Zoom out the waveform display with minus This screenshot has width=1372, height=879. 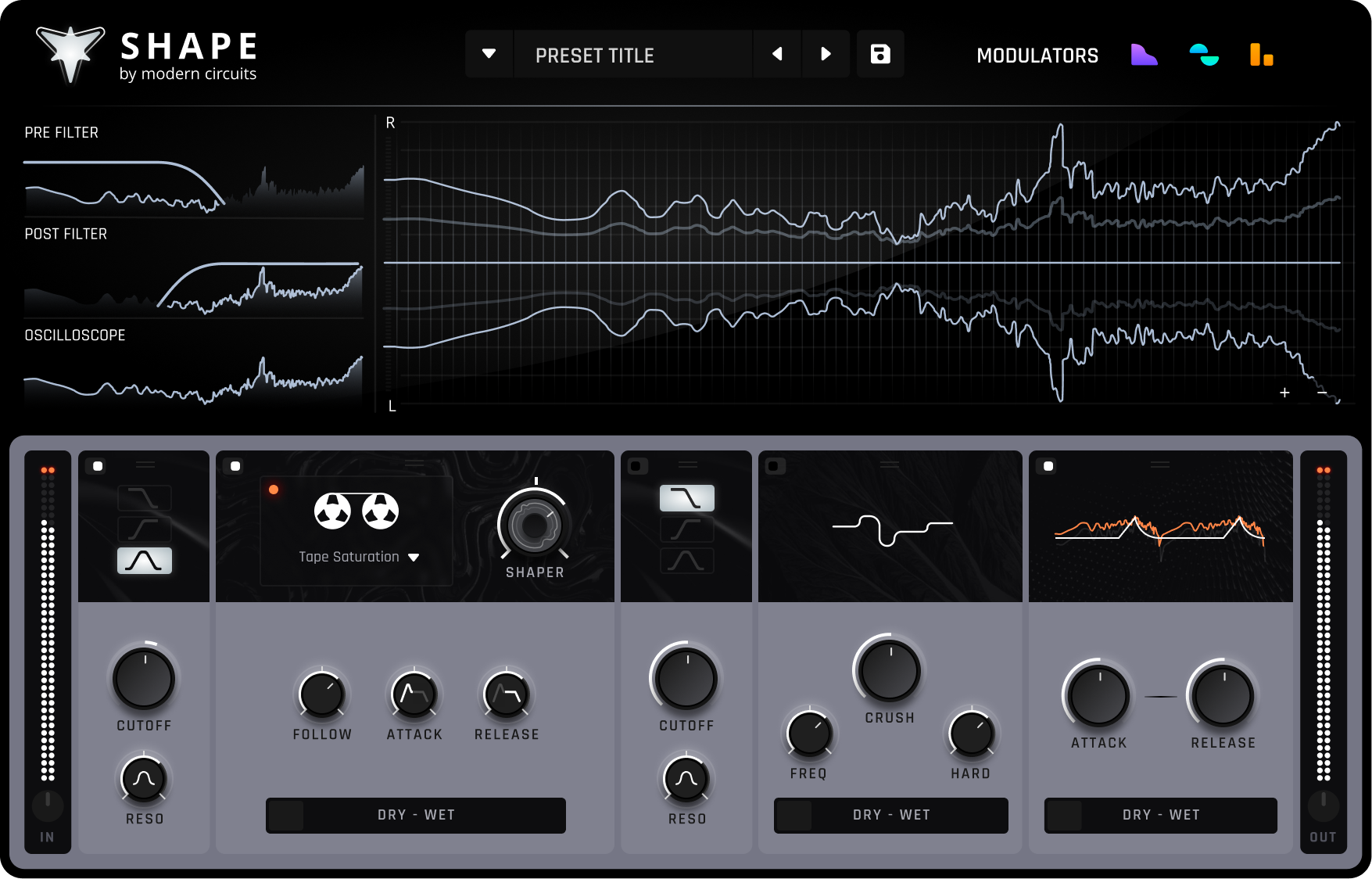(1322, 393)
